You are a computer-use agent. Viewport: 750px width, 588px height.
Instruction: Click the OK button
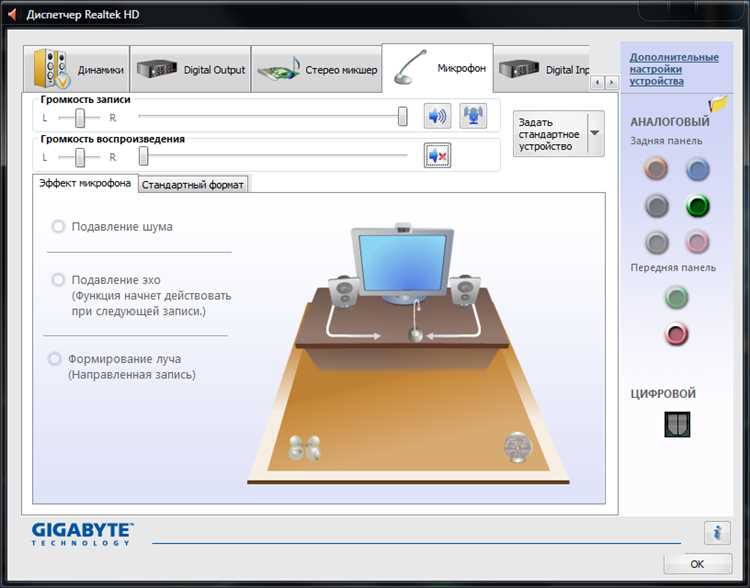tap(697, 564)
